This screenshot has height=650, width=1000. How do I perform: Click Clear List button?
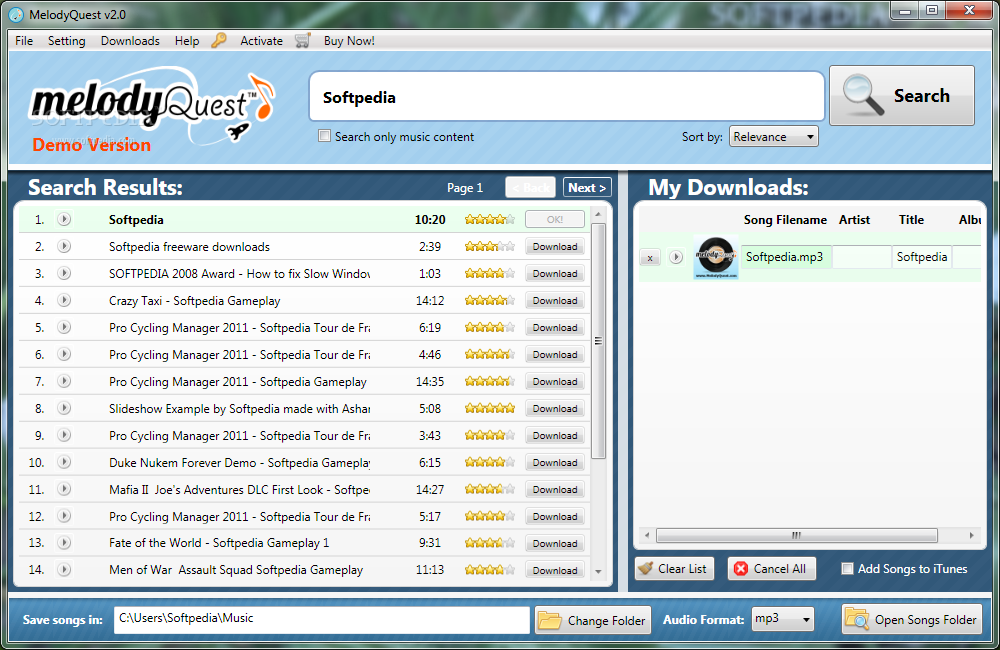point(675,568)
